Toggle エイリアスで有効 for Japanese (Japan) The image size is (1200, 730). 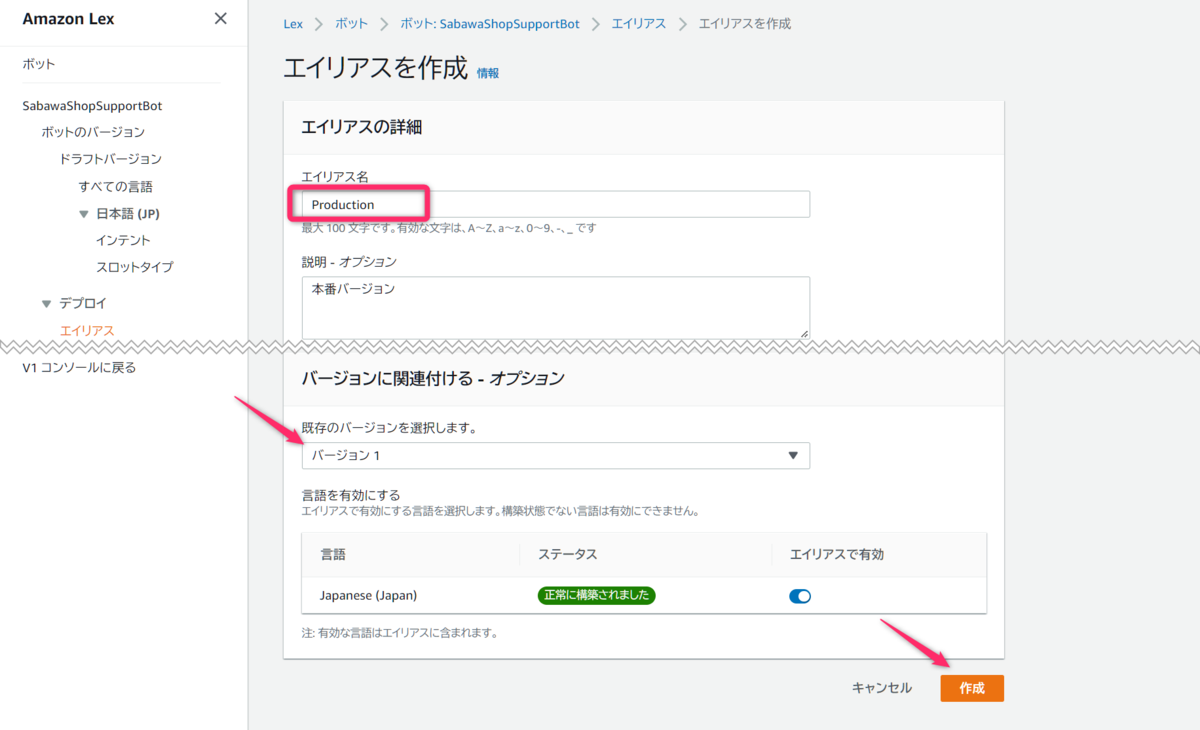(x=800, y=596)
